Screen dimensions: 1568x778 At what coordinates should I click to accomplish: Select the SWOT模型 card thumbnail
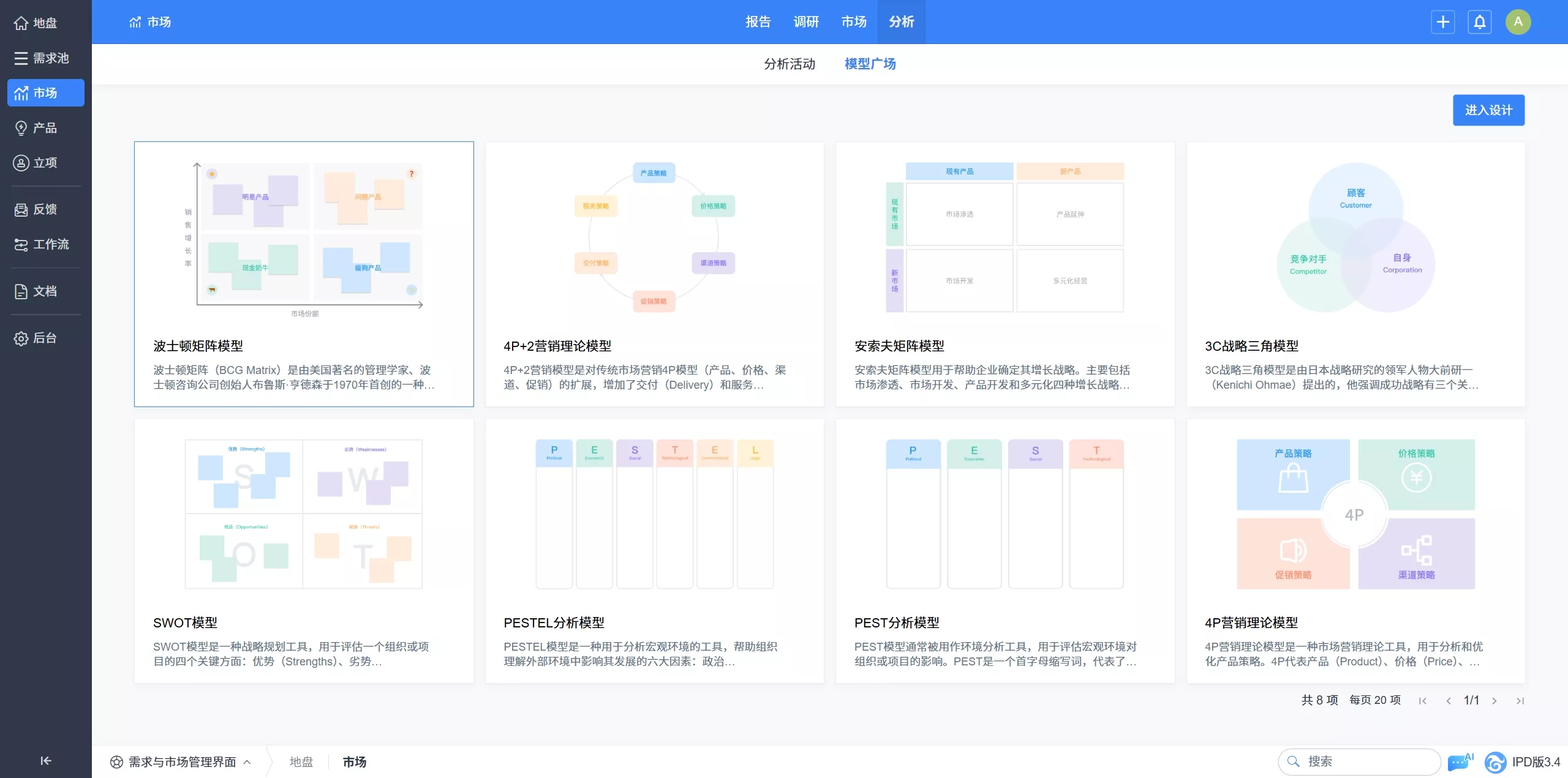click(x=303, y=514)
